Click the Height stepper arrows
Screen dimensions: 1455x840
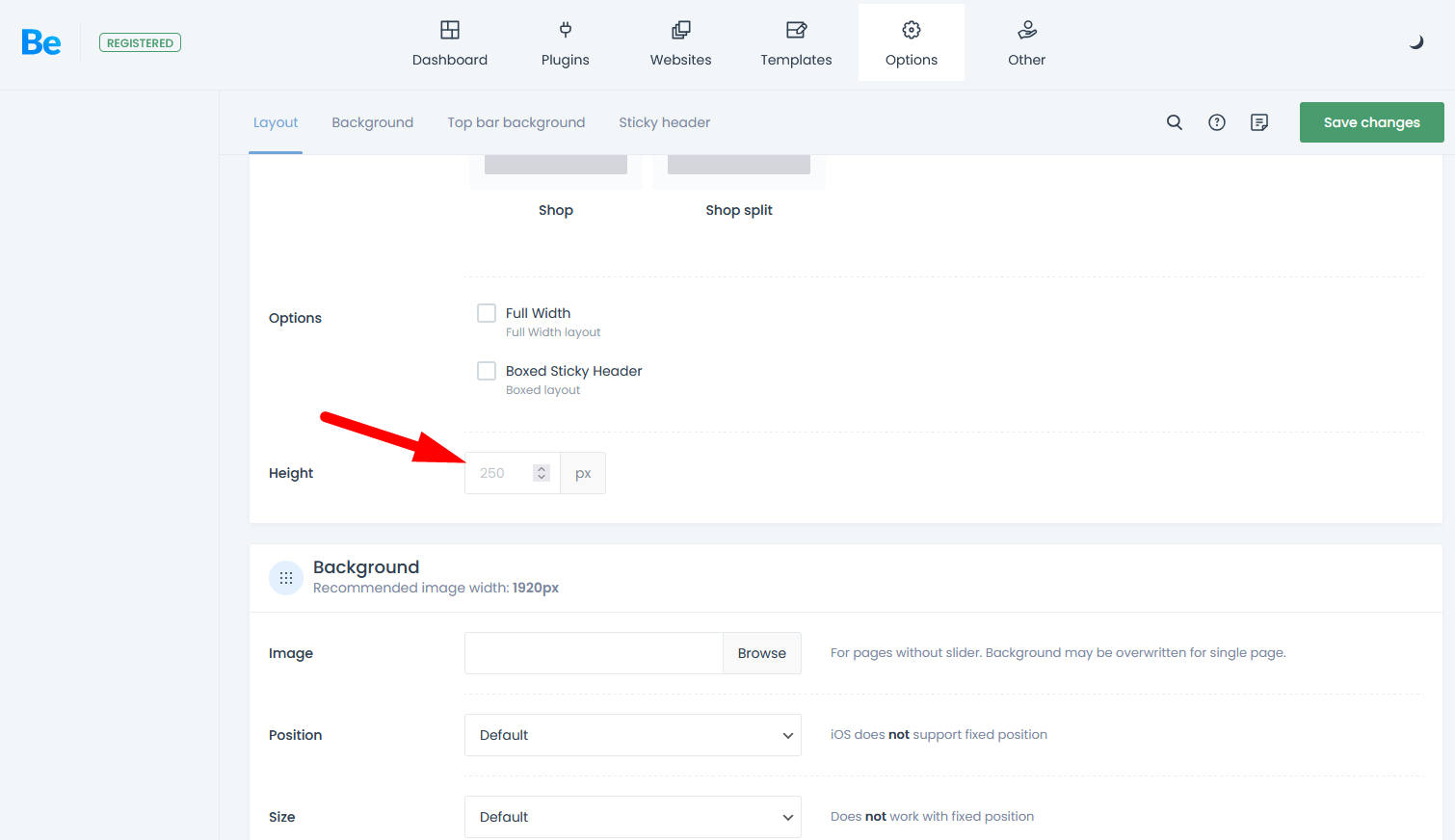[x=542, y=473]
